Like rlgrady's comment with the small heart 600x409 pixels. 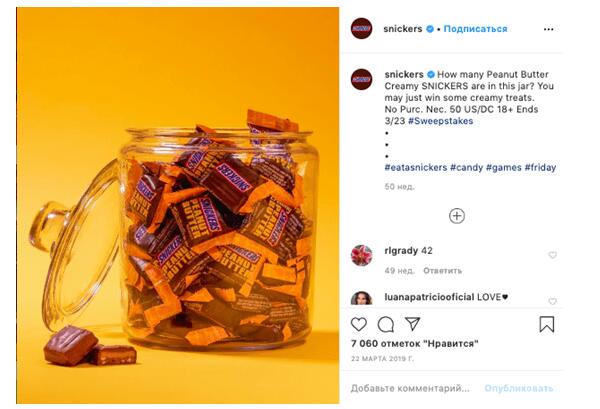tap(552, 255)
